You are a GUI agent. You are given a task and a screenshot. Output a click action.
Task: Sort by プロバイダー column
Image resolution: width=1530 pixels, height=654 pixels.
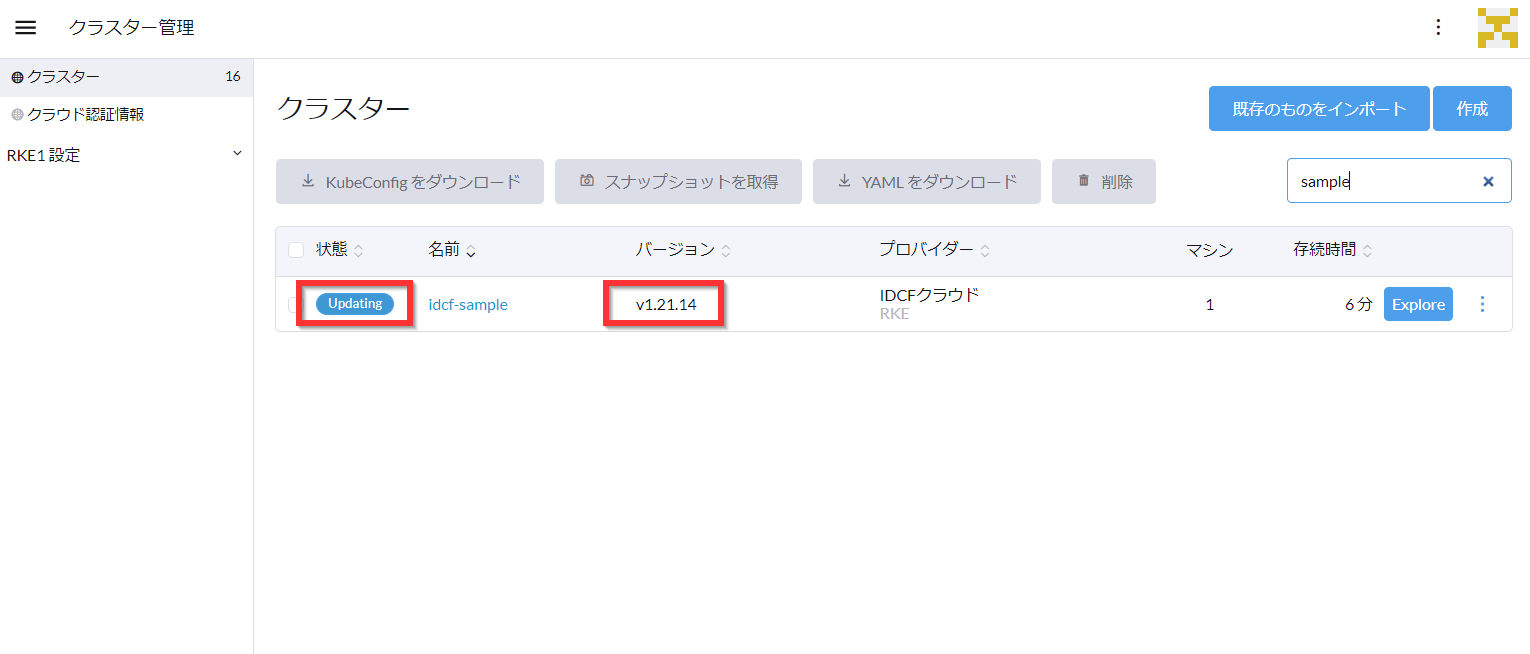pyautogui.click(x=935, y=250)
